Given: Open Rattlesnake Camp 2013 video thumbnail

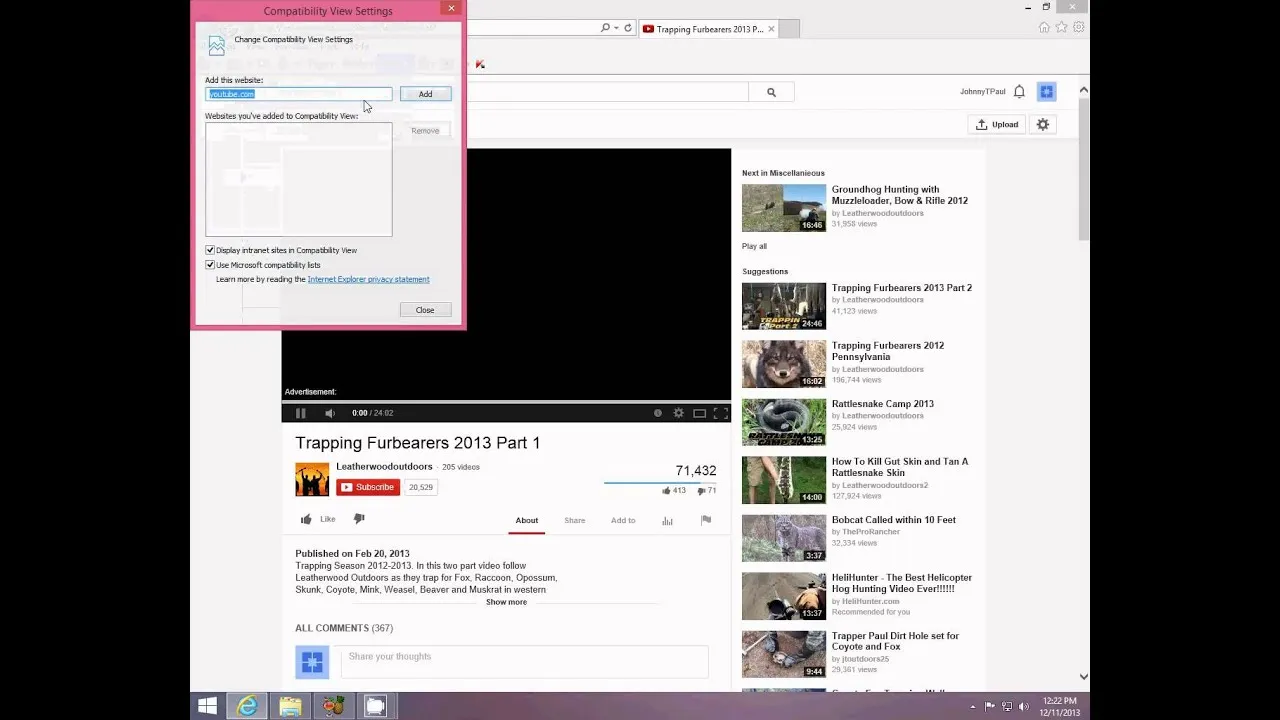Looking at the screenshot, I should [x=784, y=422].
